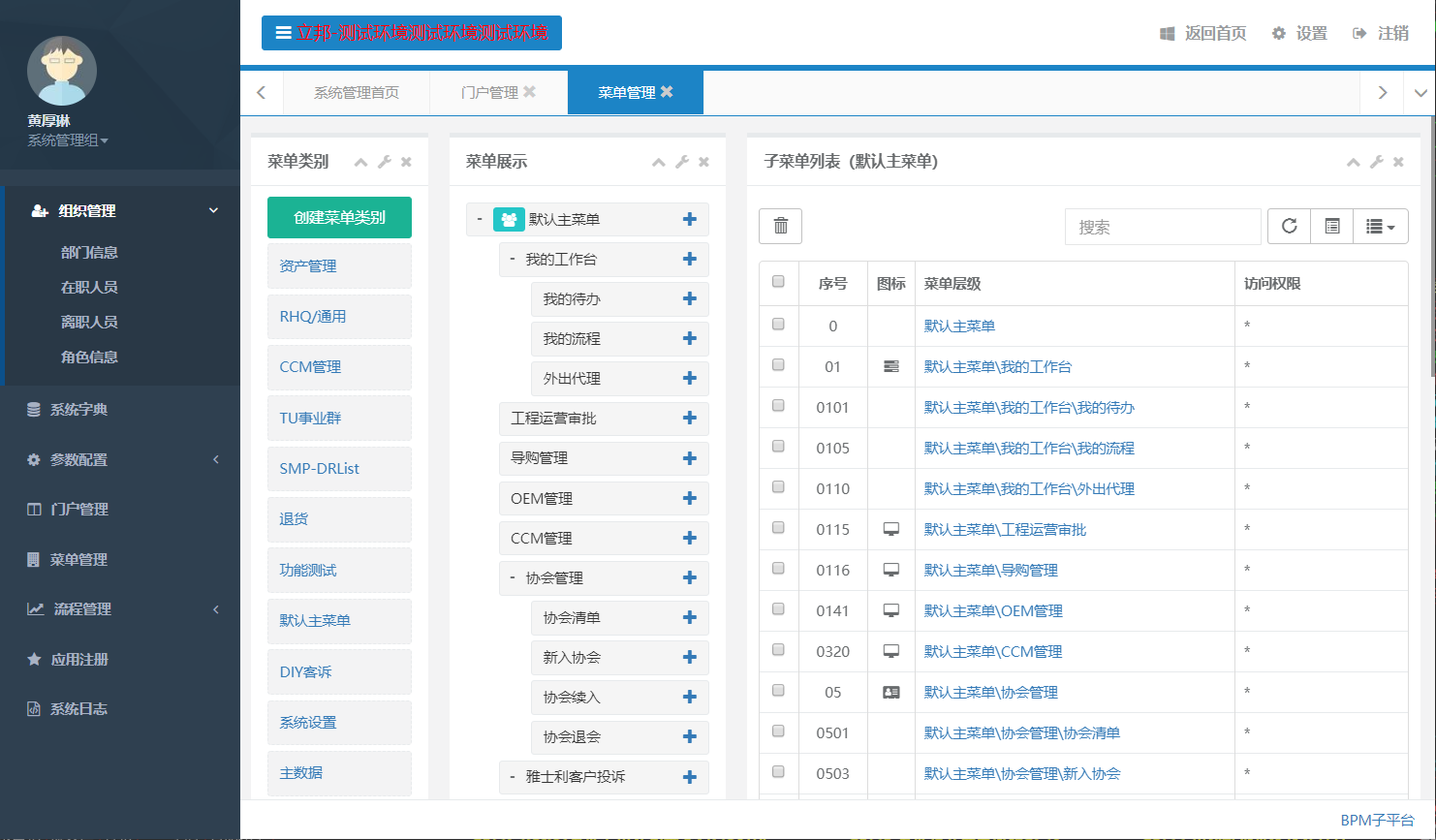Click the plus icon beside OEM管理
Image resolution: width=1436 pixels, height=840 pixels.
[x=689, y=498]
